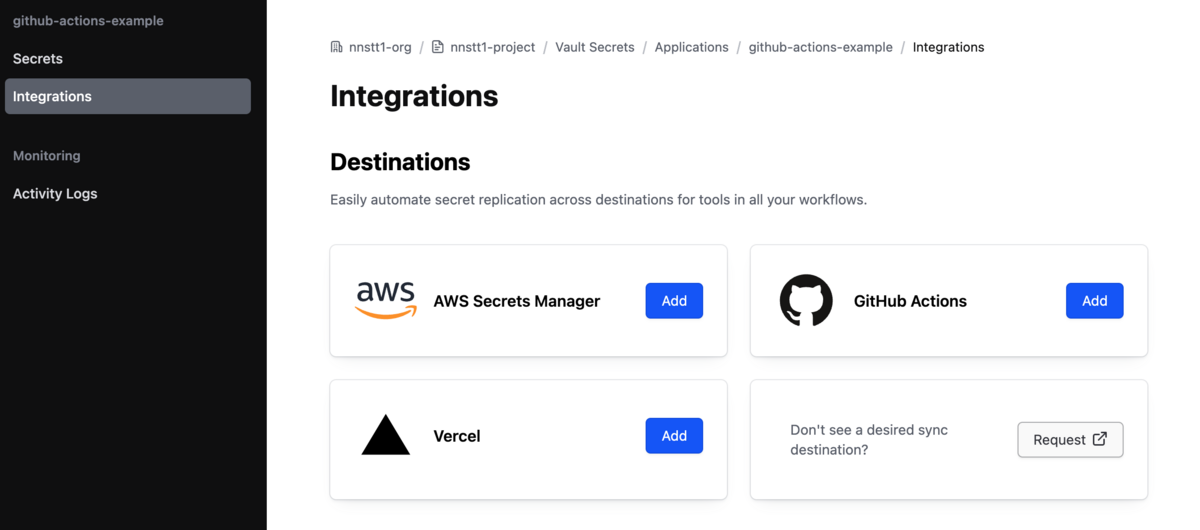Image resolution: width=1200 pixels, height=530 pixels.
Task: Click the secret replication description text
Action: click(x=598, y=200)
